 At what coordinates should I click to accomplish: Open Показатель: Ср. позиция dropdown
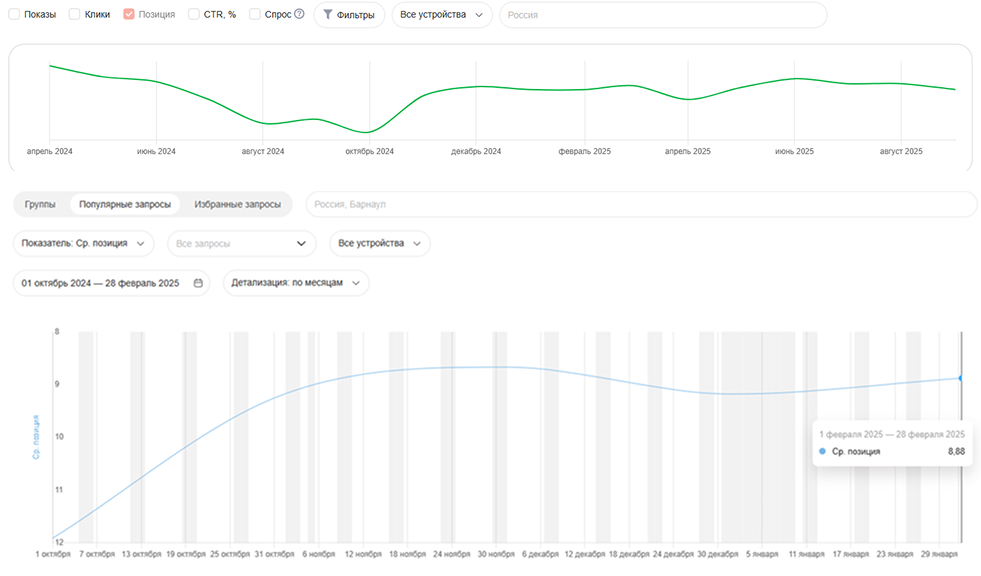84,243
